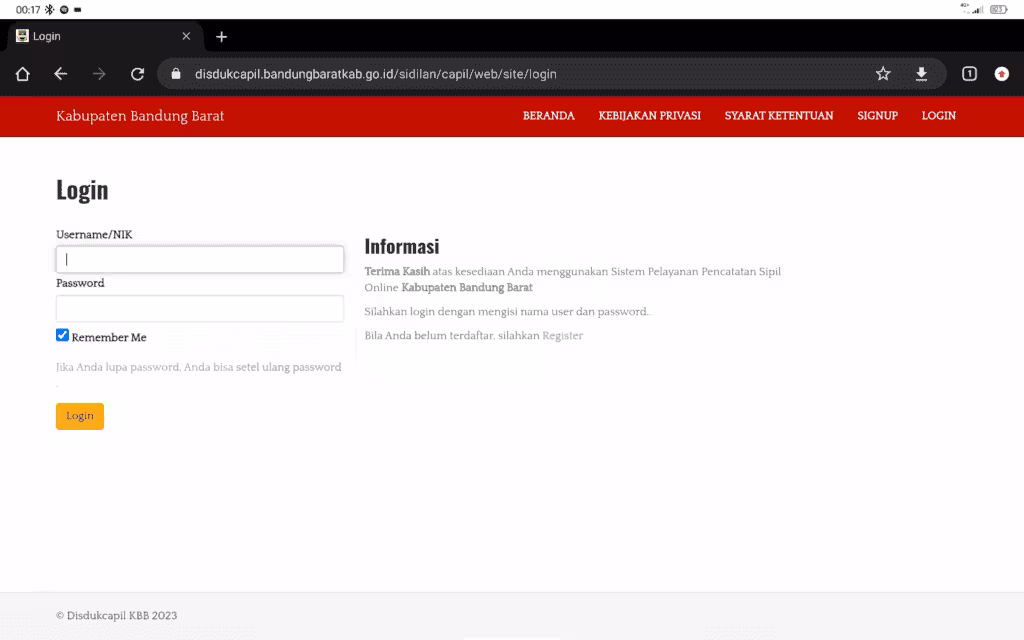The width and height of the screenshot is (1024, 640).
Task: Open KEBIJAKAN PRIVASI page
Action: [x=649, y=116]
